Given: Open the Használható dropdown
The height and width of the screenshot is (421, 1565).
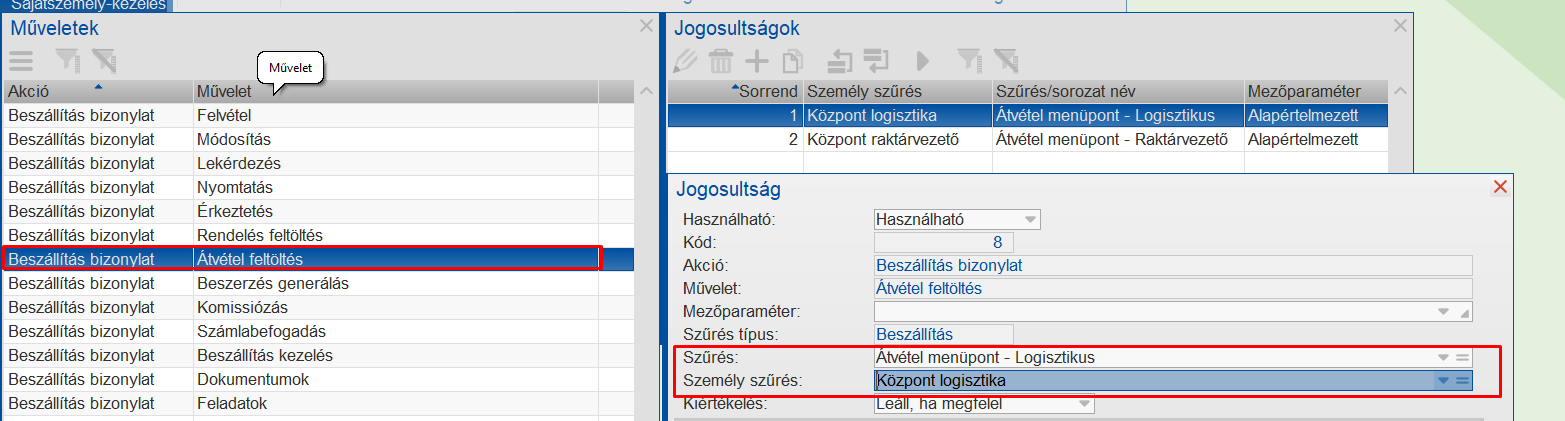Looking at the screenshot, I should (1030, 219).
